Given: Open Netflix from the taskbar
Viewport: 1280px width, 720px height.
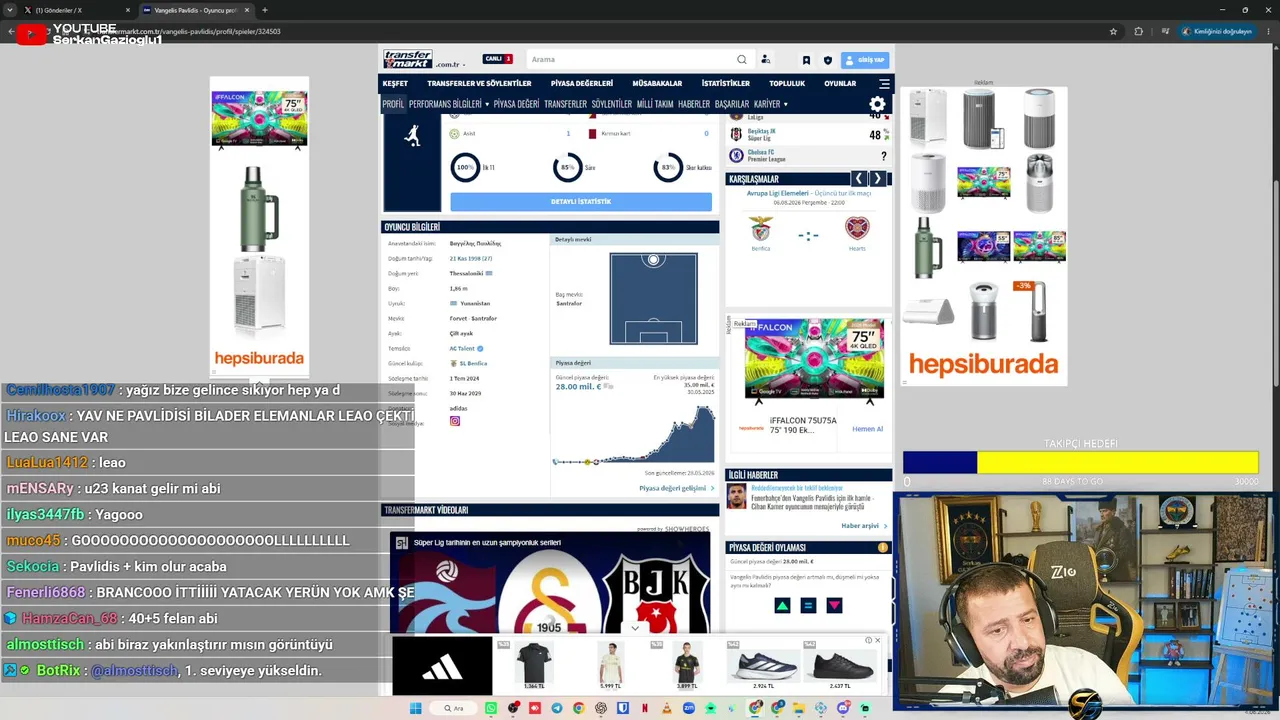Looking at the screenshot, I should 645,708.
